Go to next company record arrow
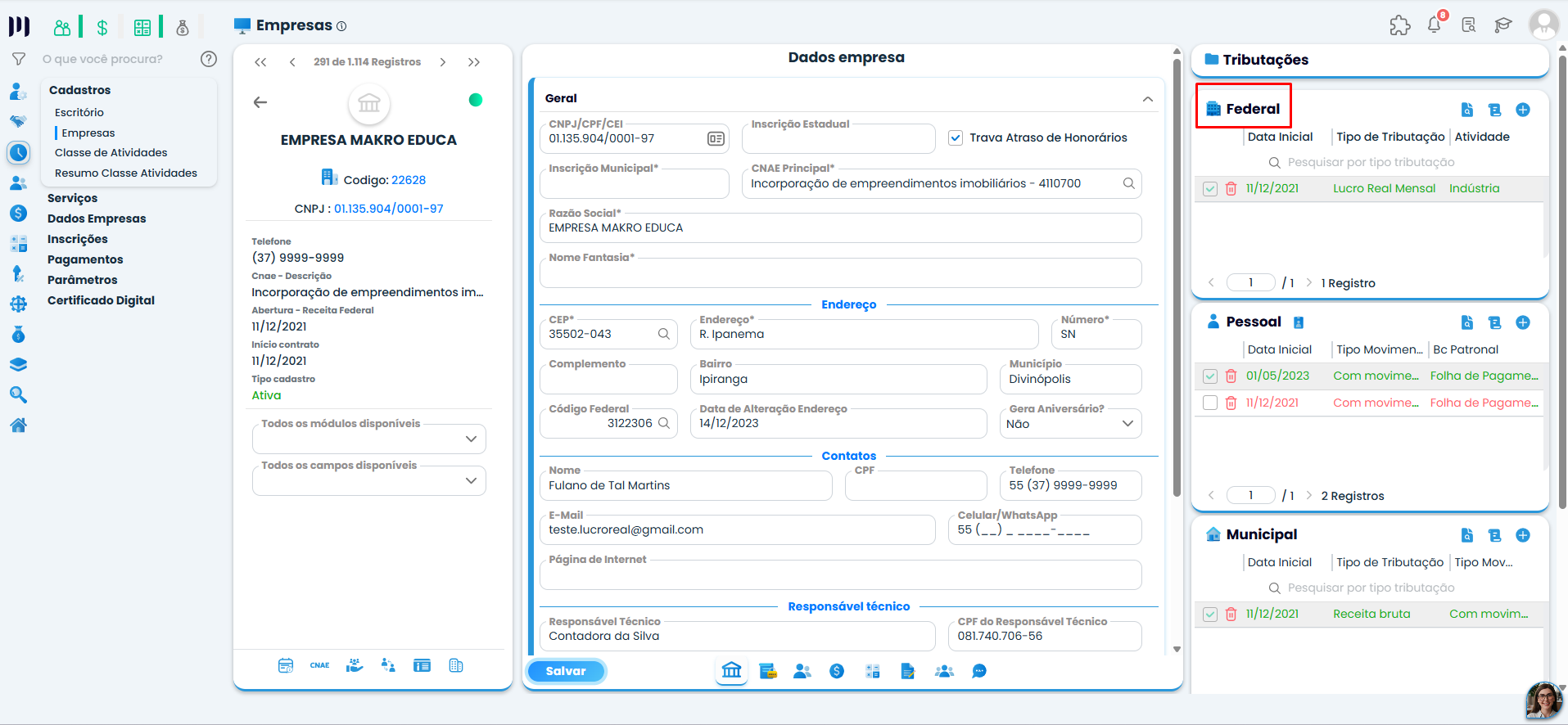1568x725 pixels. 443,62
